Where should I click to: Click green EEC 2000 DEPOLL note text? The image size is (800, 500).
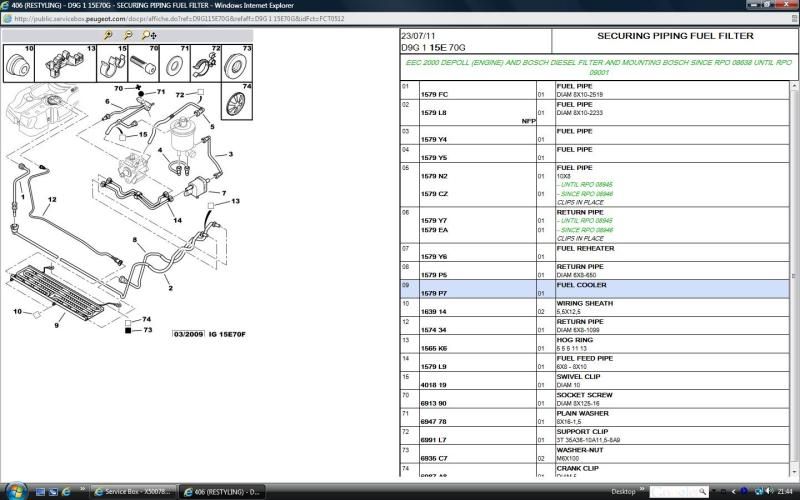click(598, 67)
